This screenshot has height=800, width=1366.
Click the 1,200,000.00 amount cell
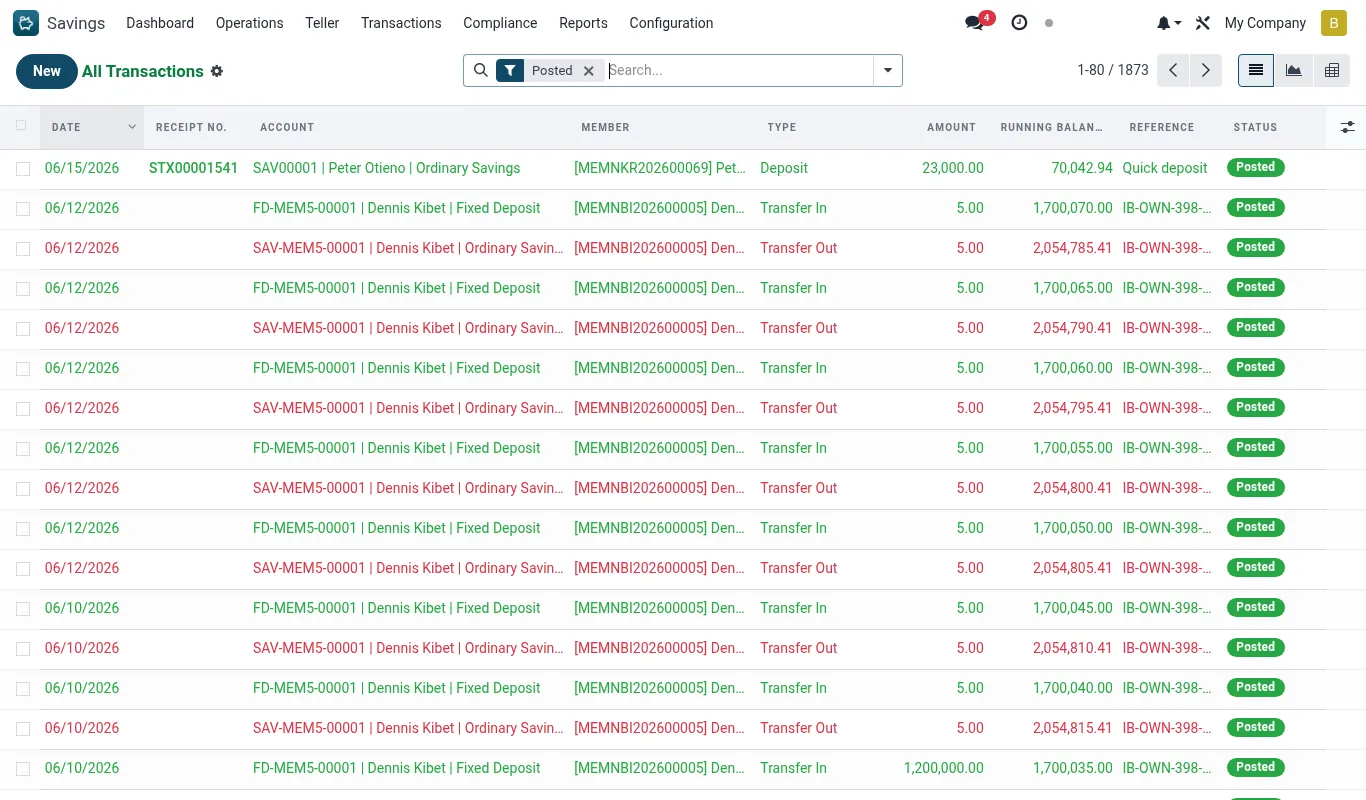(x=944, y=768)
